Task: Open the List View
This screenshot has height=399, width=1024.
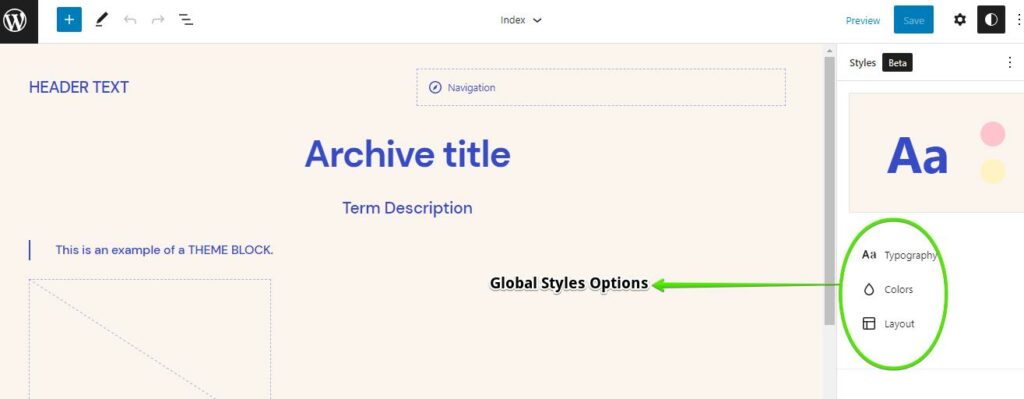Action: pyautogui.click(x=186, y=20)
